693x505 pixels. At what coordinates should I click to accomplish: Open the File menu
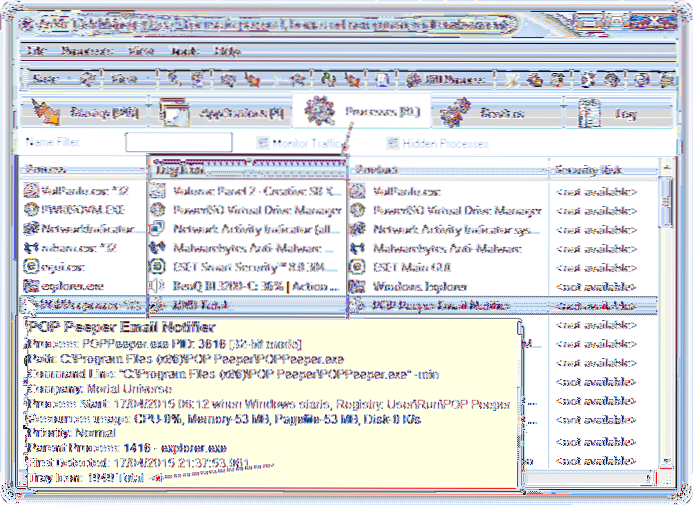36,50
